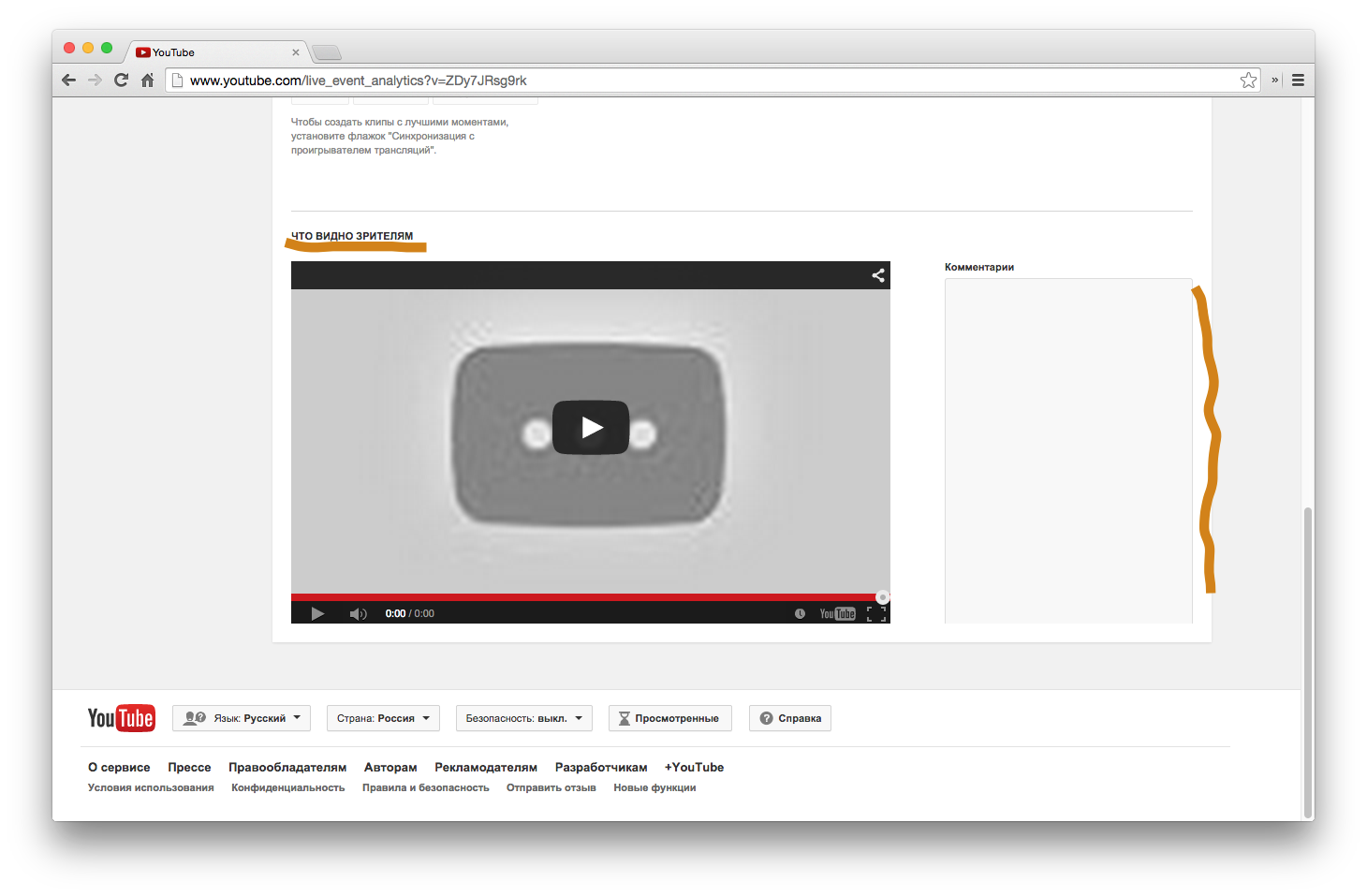Enter fullscreen mode in the video player
This screenshot has height=896, width=1367.
[x=876, y=614]
